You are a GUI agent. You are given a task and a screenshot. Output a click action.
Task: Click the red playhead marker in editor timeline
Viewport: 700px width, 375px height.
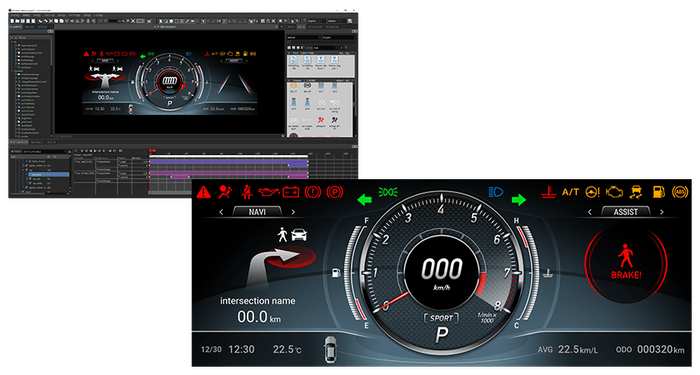(152, 151)
